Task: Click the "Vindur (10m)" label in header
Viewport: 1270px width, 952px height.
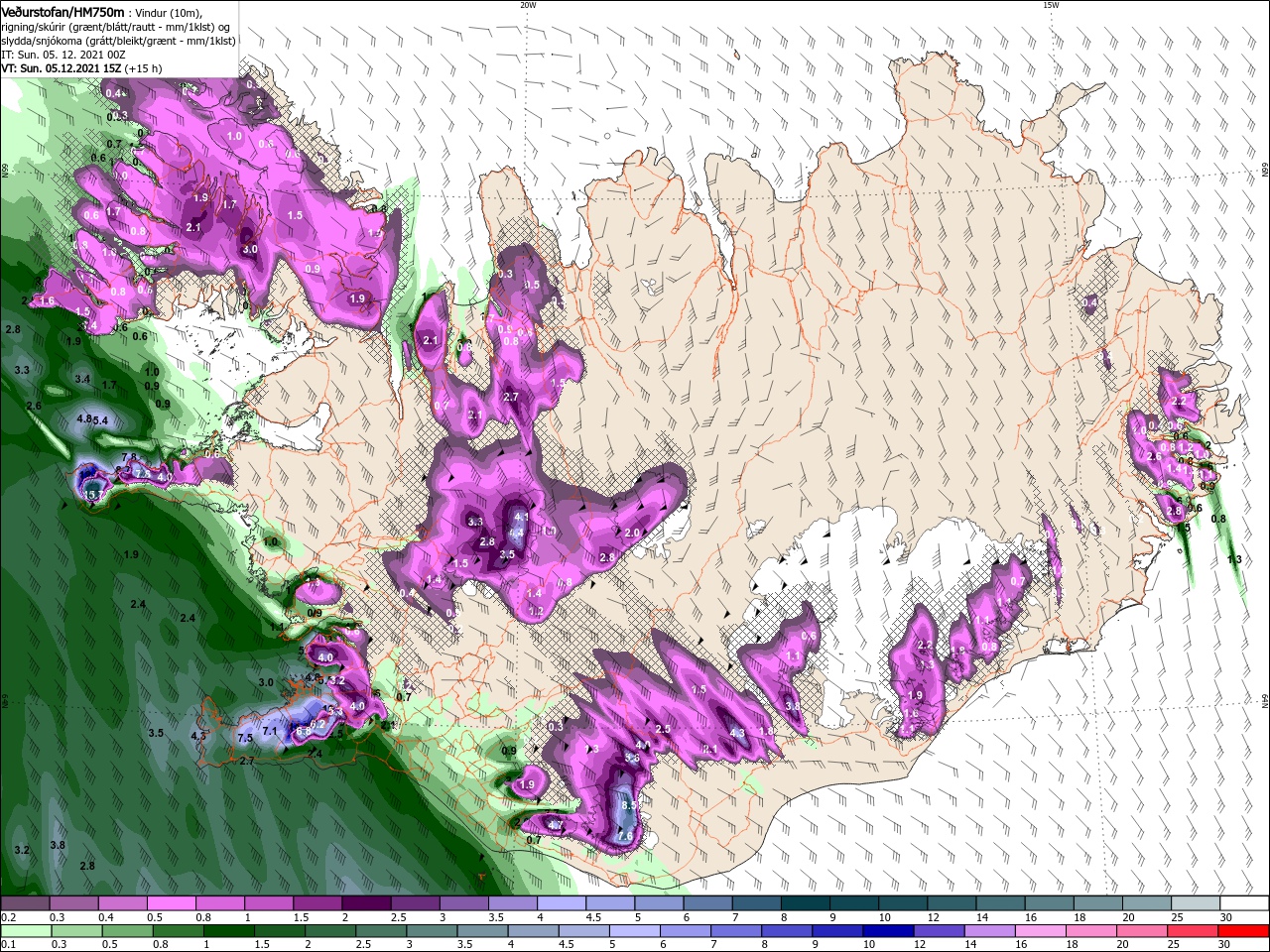Action: click(169, 13)
